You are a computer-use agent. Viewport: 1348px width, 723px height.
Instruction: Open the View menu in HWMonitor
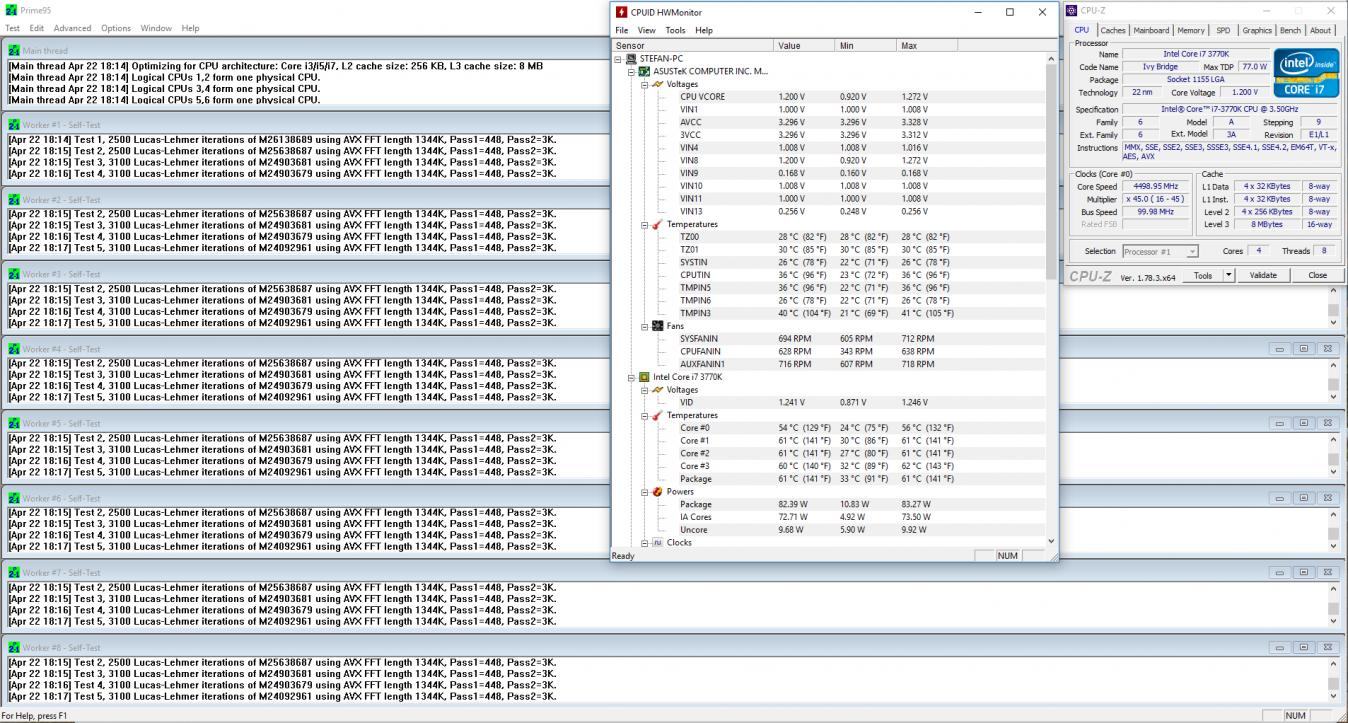[x=647, y=30]
